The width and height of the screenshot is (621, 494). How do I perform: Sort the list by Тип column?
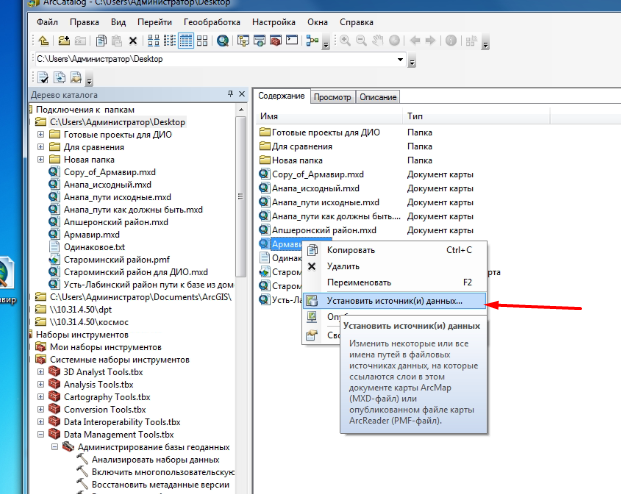tap(476, 116)
